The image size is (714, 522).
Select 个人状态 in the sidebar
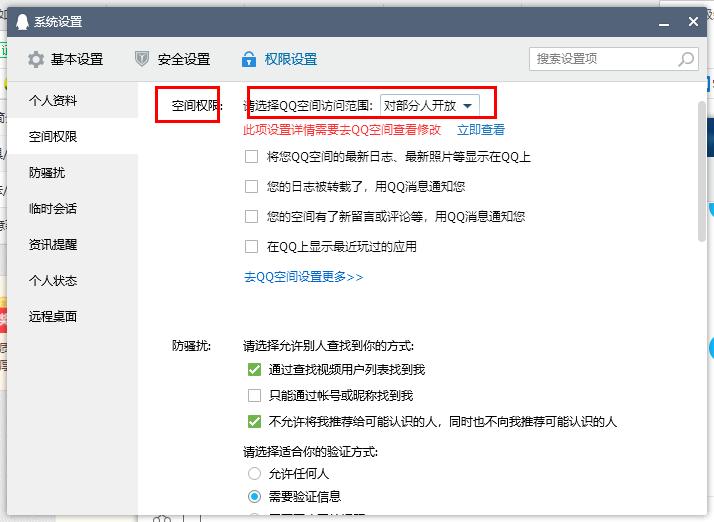pyautogui.click(x=72, y=280)
